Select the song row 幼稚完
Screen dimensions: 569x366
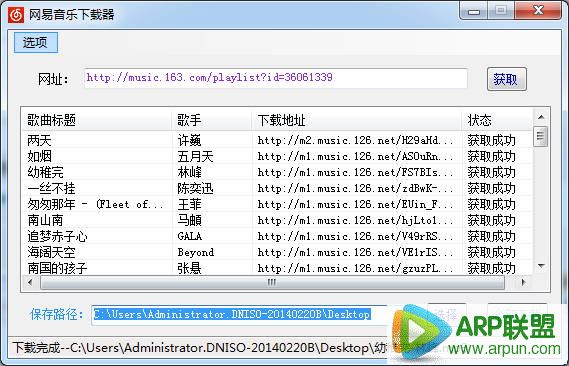(x=277, y=172)
